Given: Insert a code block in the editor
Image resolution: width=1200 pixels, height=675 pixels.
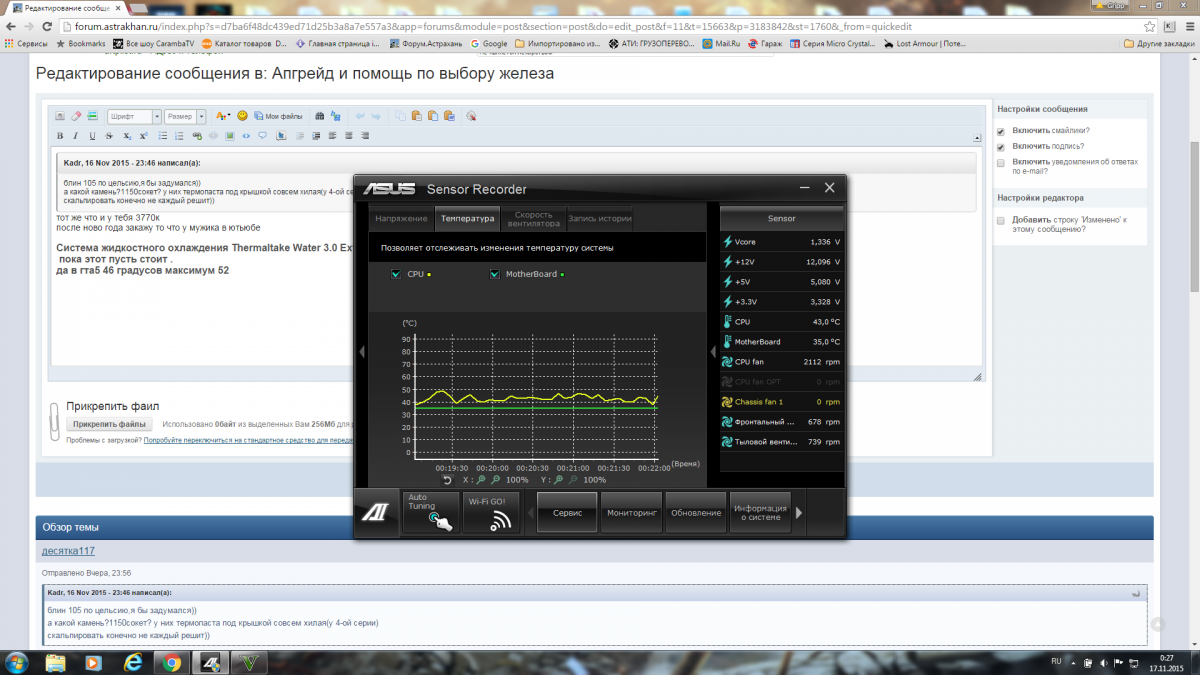Looking at the screenshot, I should (246, 135).
